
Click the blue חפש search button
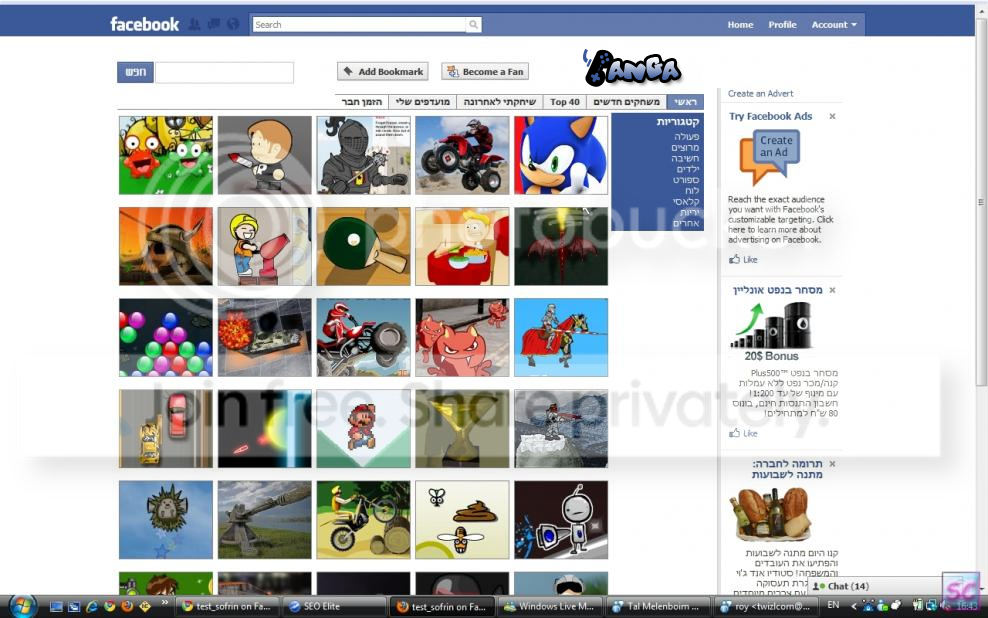pyautogui.click(x=135, y=72)
